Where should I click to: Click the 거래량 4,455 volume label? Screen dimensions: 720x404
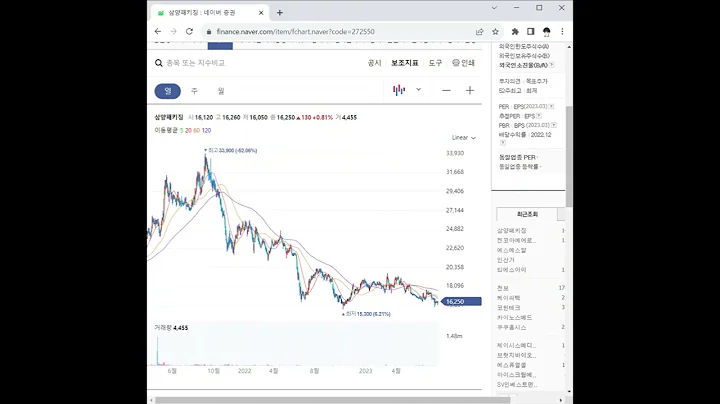171,328
